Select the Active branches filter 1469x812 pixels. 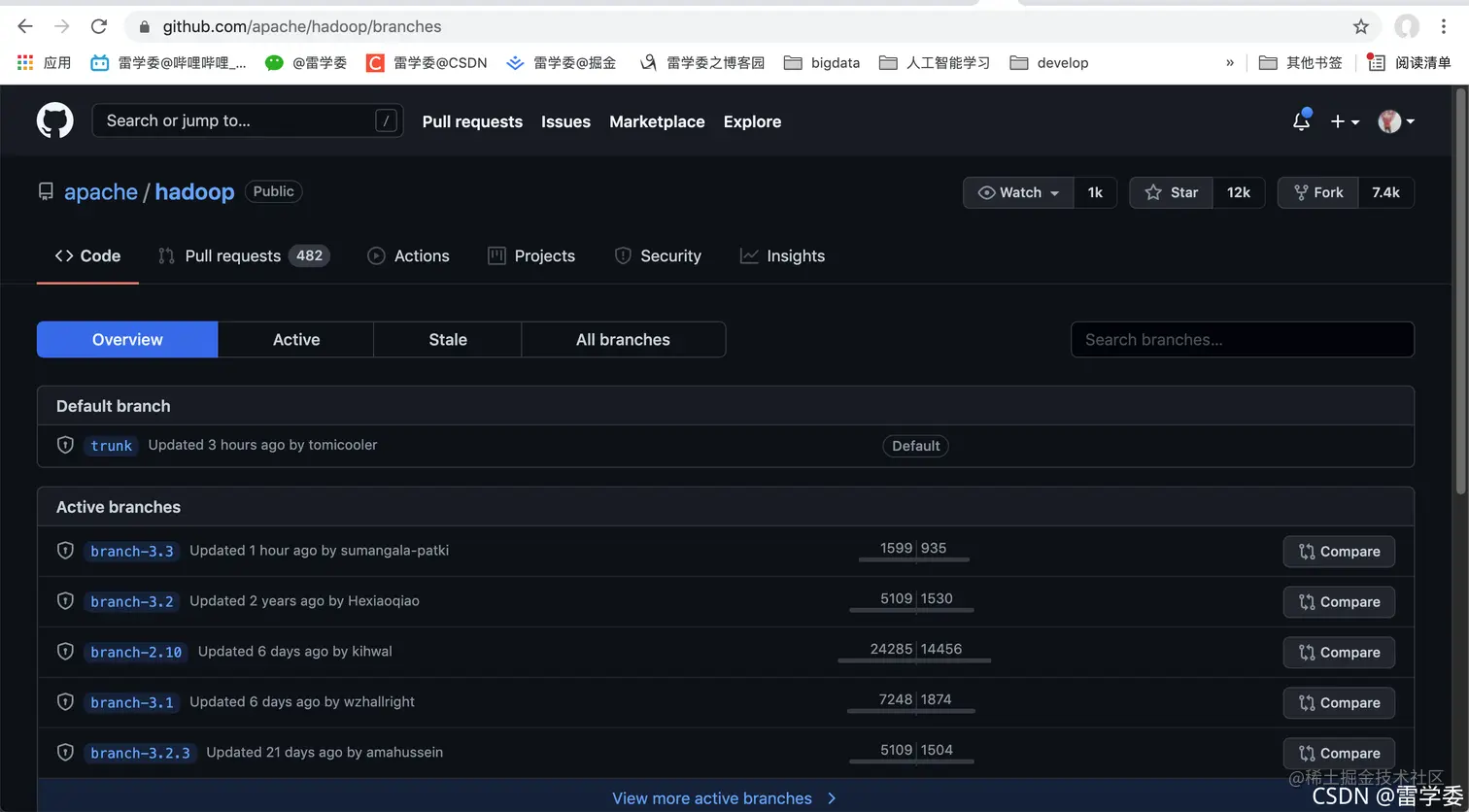296,340
